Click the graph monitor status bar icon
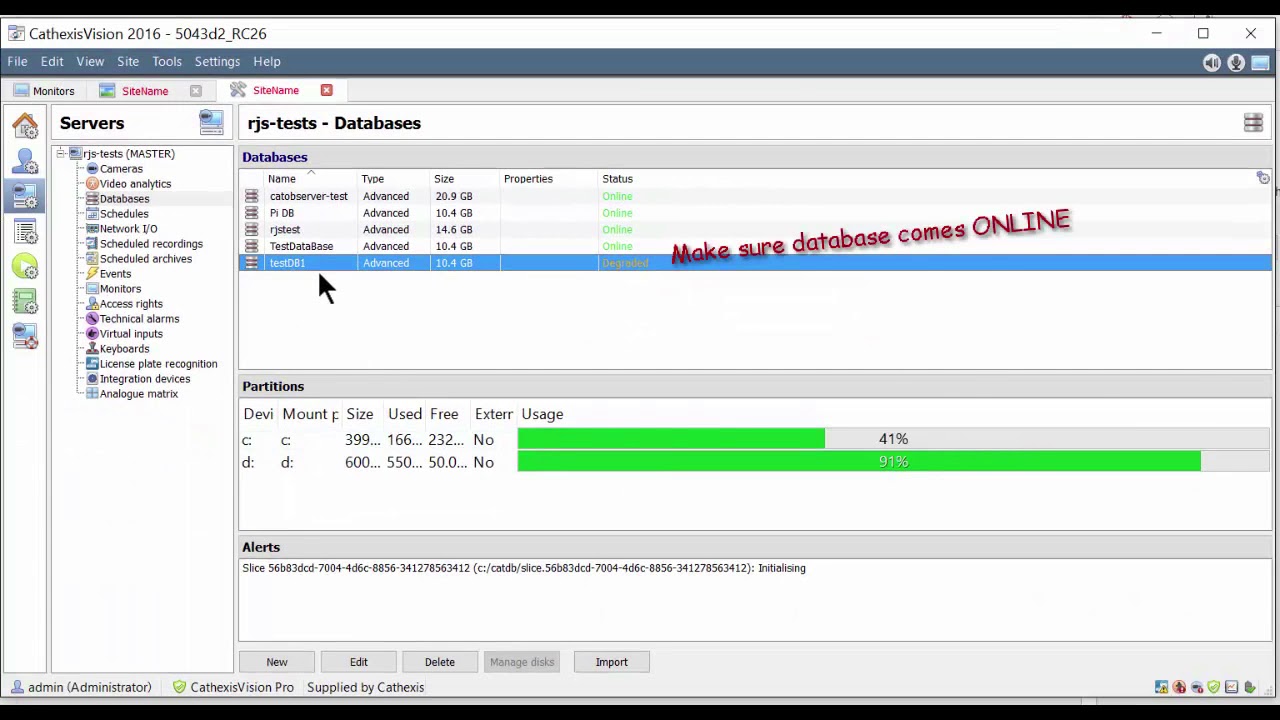This screenshot has width=1280, height=720. click(1231, 687)
